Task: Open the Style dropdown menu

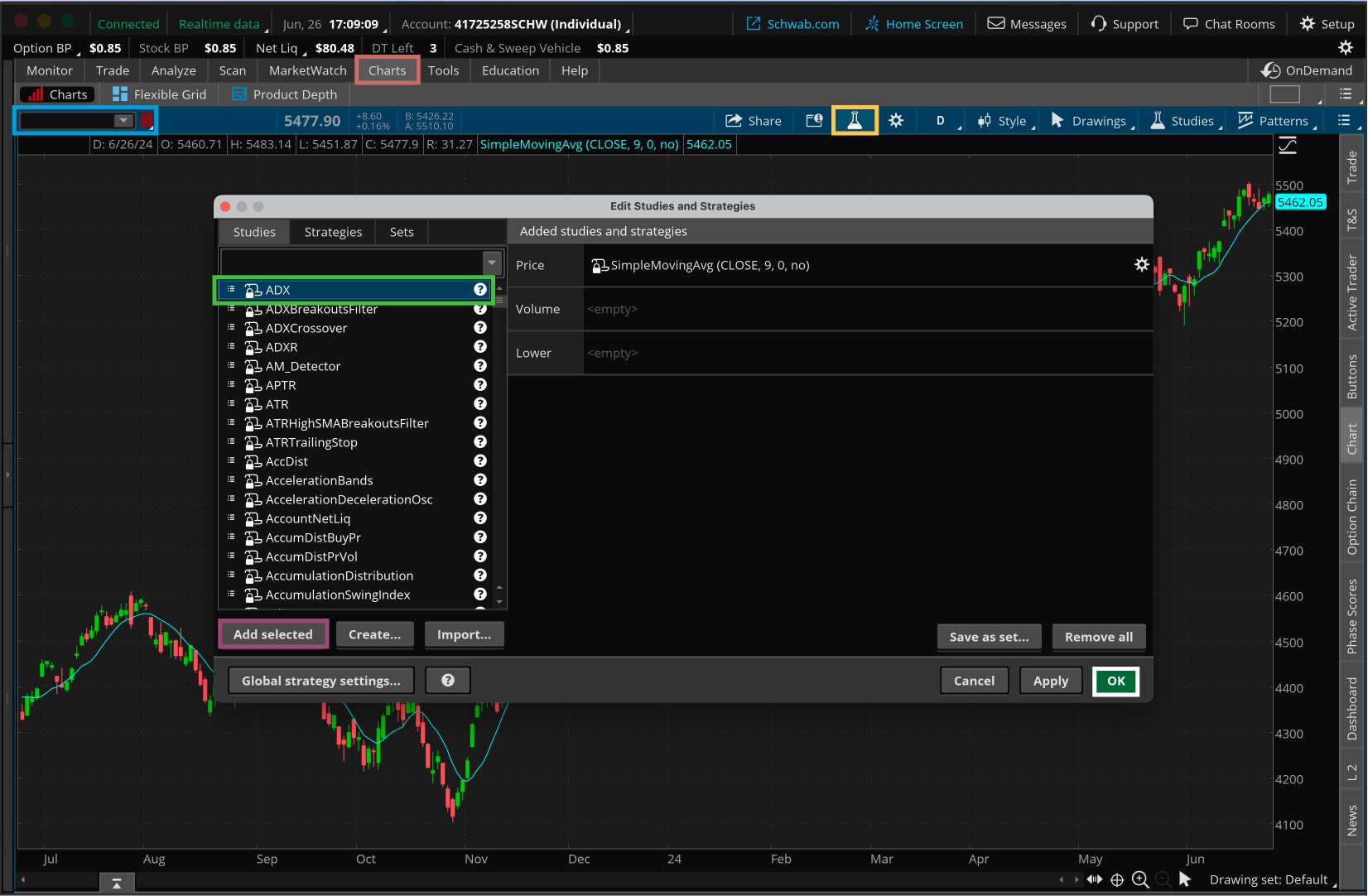Action: tap(1004, 121)
